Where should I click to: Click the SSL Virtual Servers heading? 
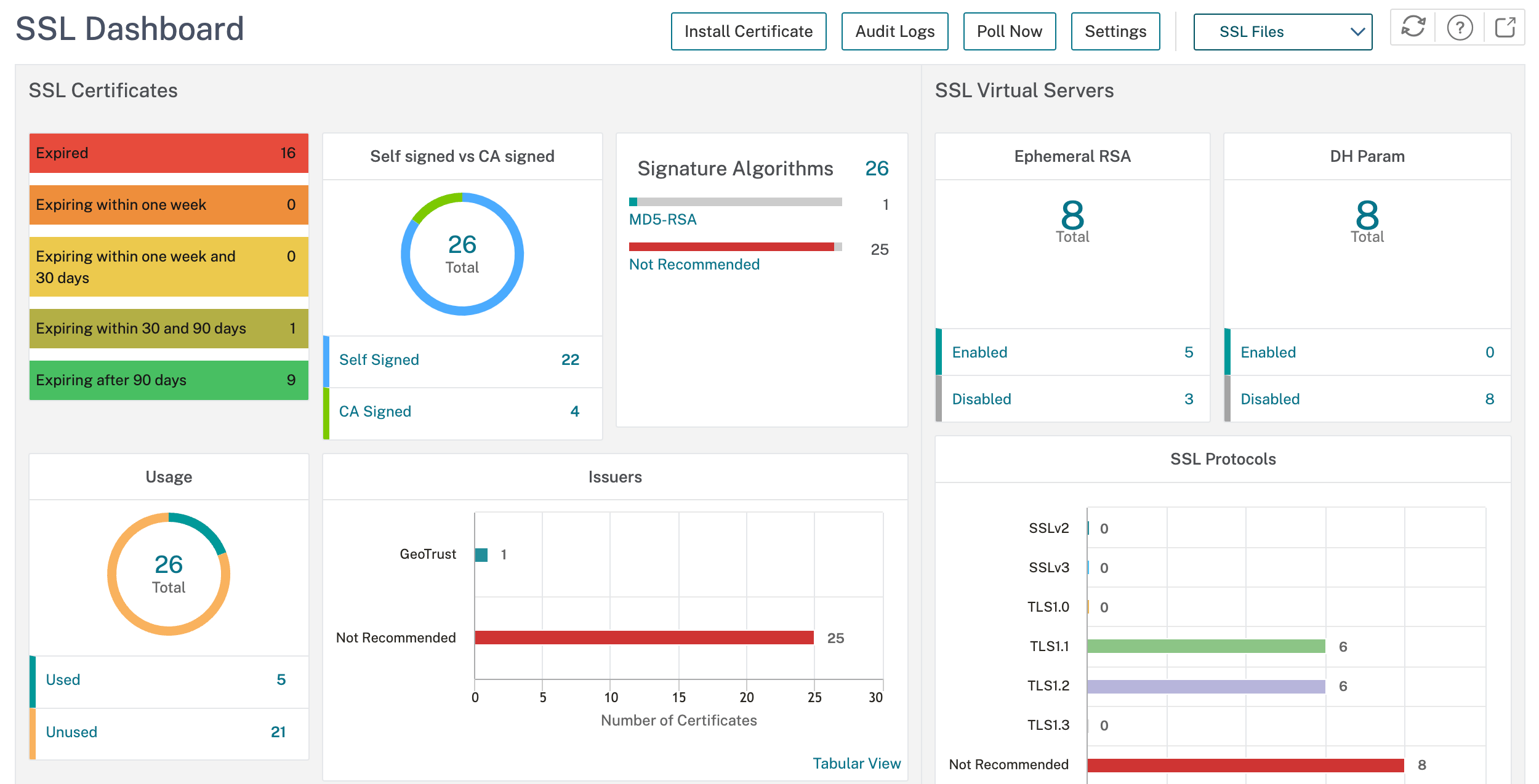tap(1024, 90)
